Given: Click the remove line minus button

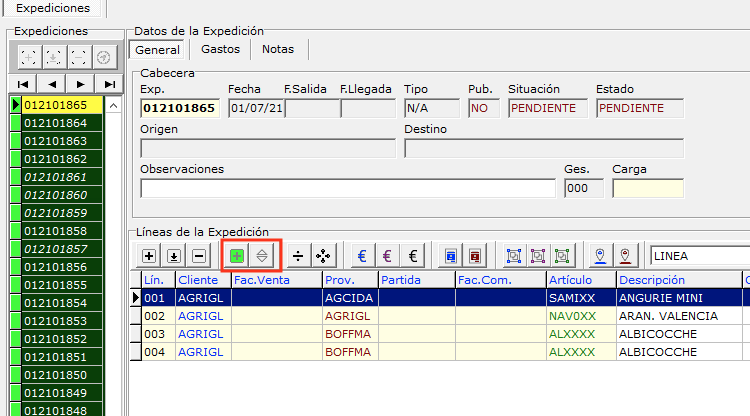Looking at the screenshot, I should click(199, 256).
